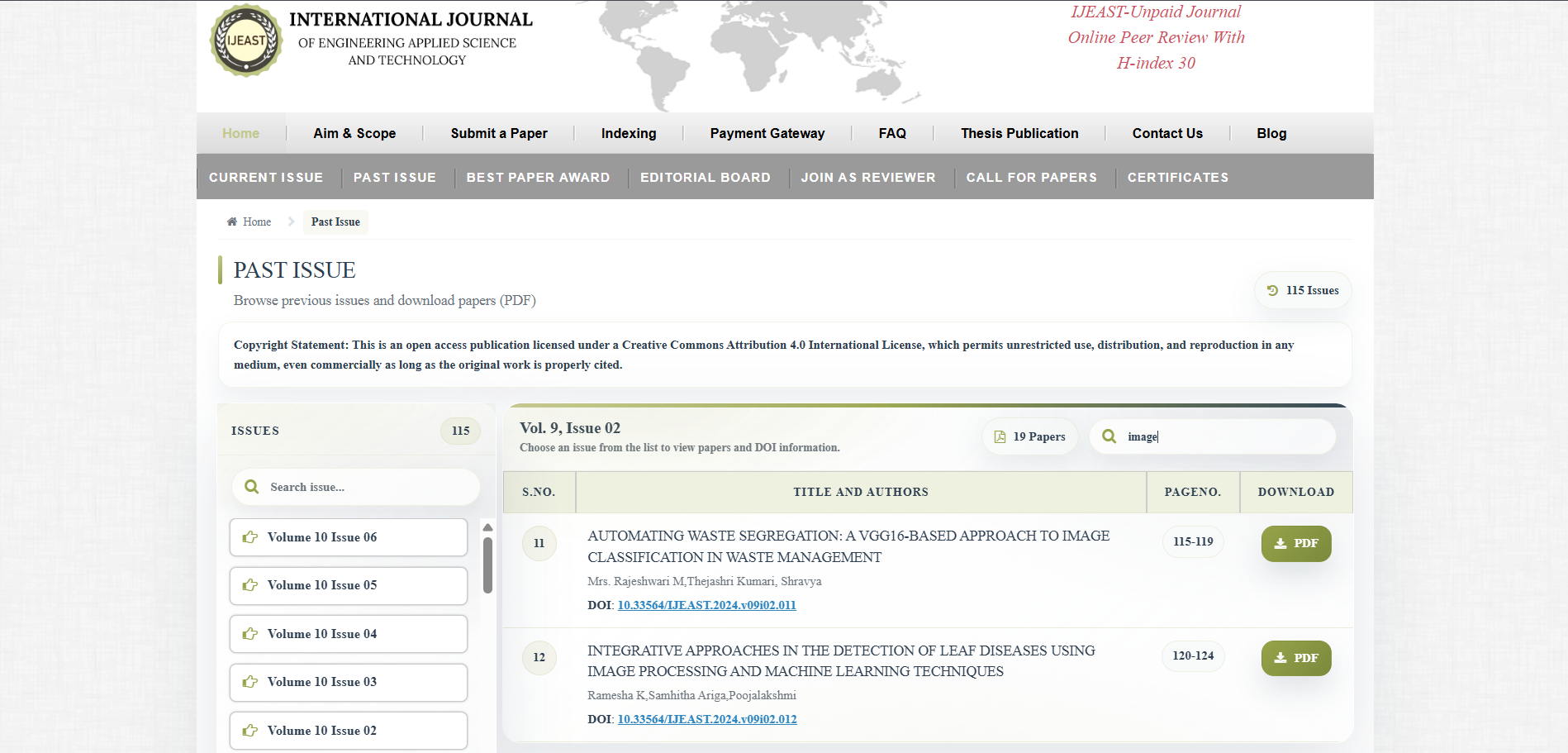Viewport: 1568px width, 753px height.
Task: Click the issues list scrollbar up arrow
Action: click(487, 527)
